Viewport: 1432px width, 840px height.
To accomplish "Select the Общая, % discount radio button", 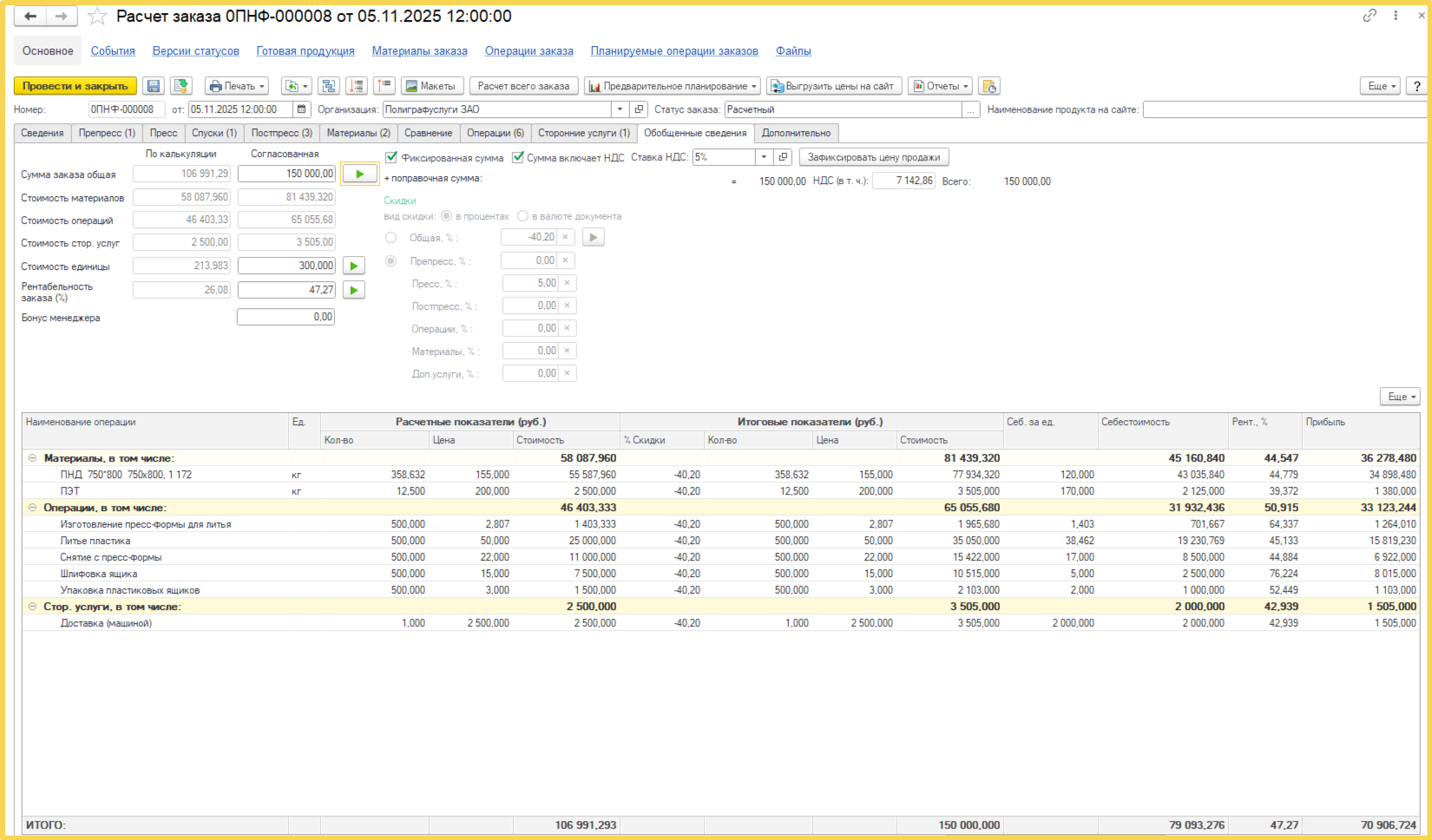I will (x=391, y=237).
